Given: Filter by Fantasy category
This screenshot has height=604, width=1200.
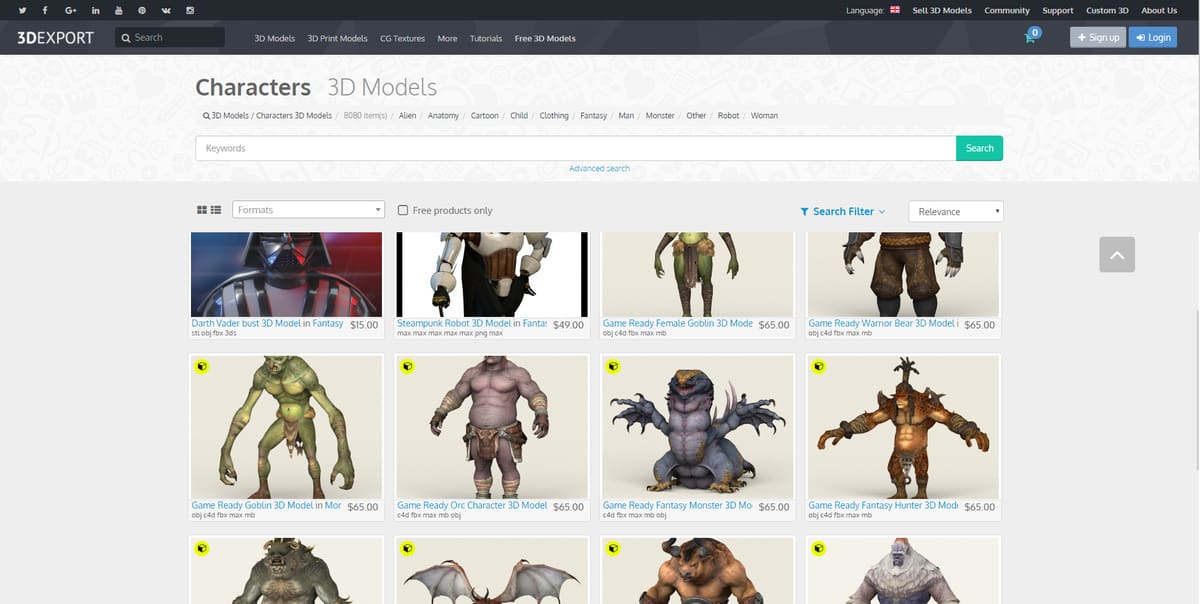Looking at the screenshot, I should 594,116.
